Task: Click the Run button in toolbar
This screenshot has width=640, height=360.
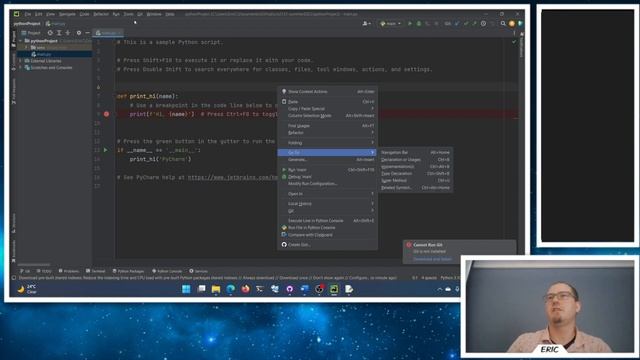Action: pos(410,24)
